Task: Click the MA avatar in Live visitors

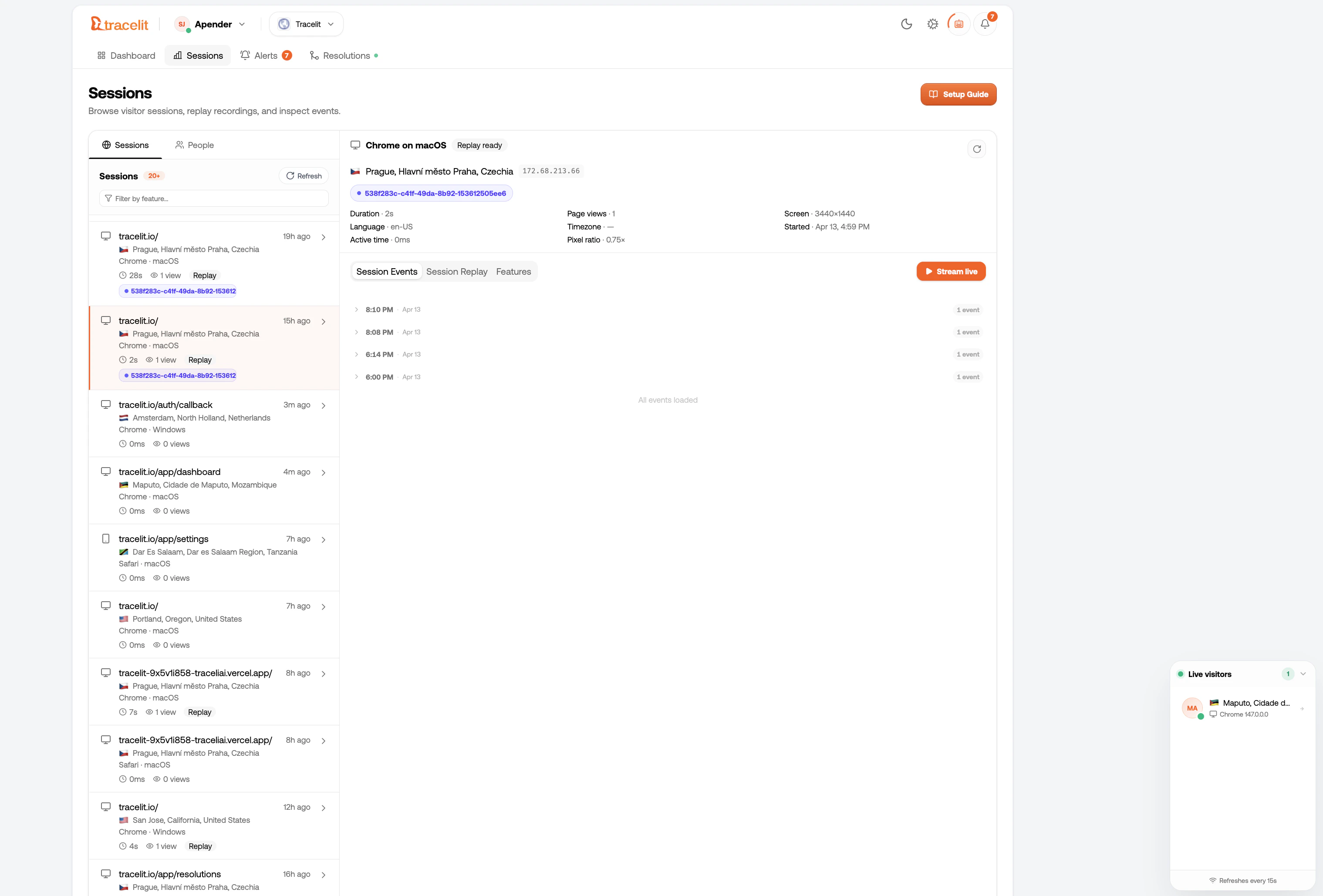Action: tap(1192, 708)
